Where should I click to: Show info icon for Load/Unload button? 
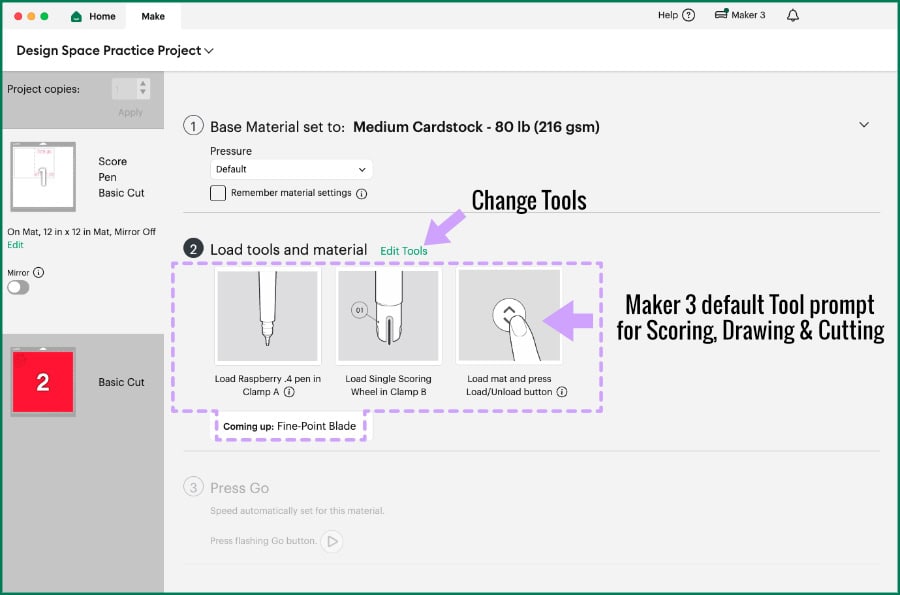coord(562,392)
